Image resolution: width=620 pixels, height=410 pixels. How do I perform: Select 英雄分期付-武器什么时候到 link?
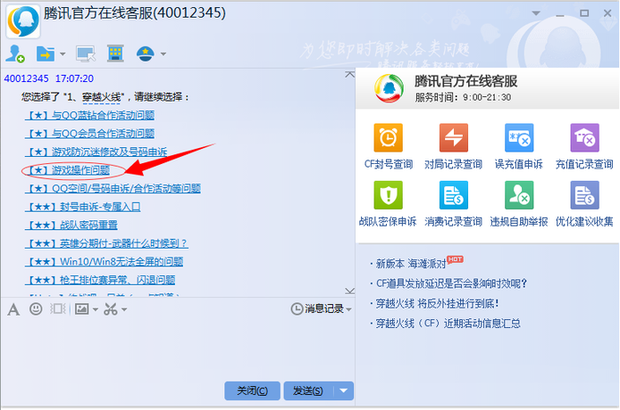coord(107,243)
